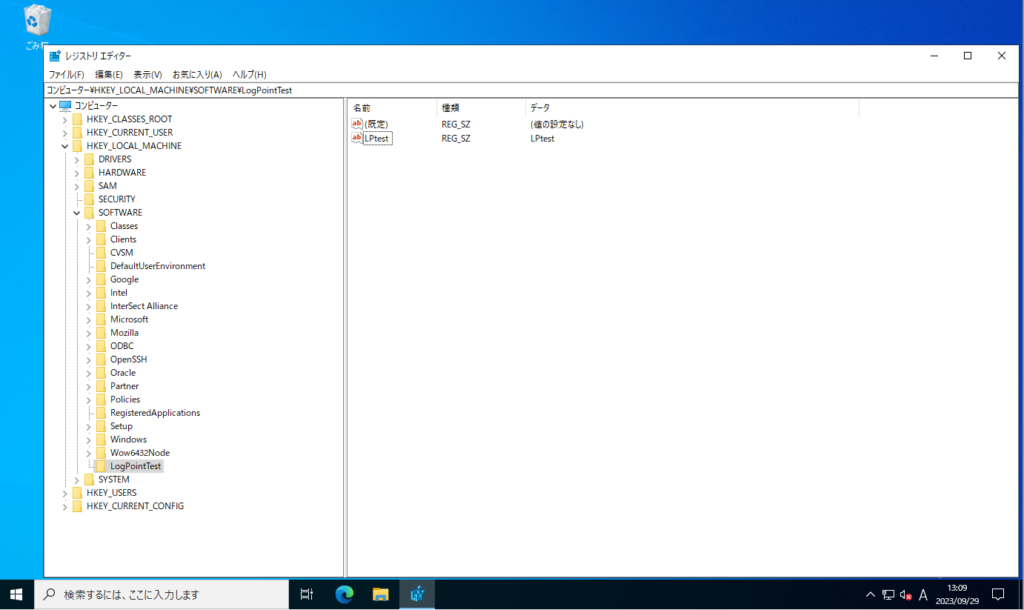The image size is (1024, 610).
Task: Collapse HKEY_LOCAL_MACHINE chevron
Action: click(65, 146)
